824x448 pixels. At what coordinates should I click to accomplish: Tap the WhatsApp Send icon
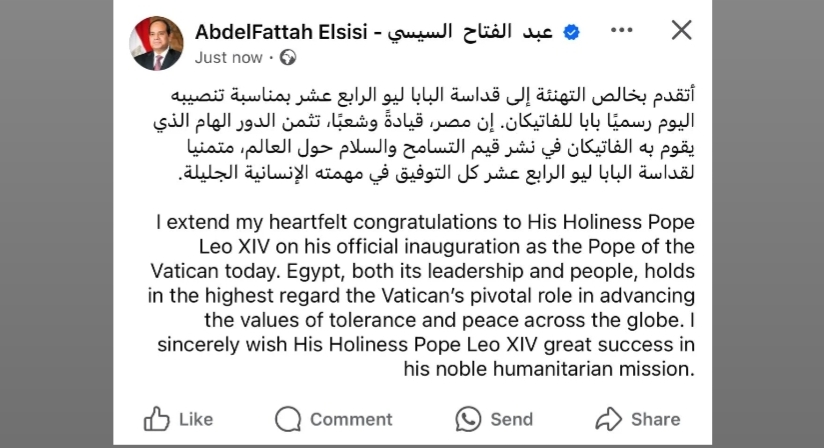(x=468, y=419)
